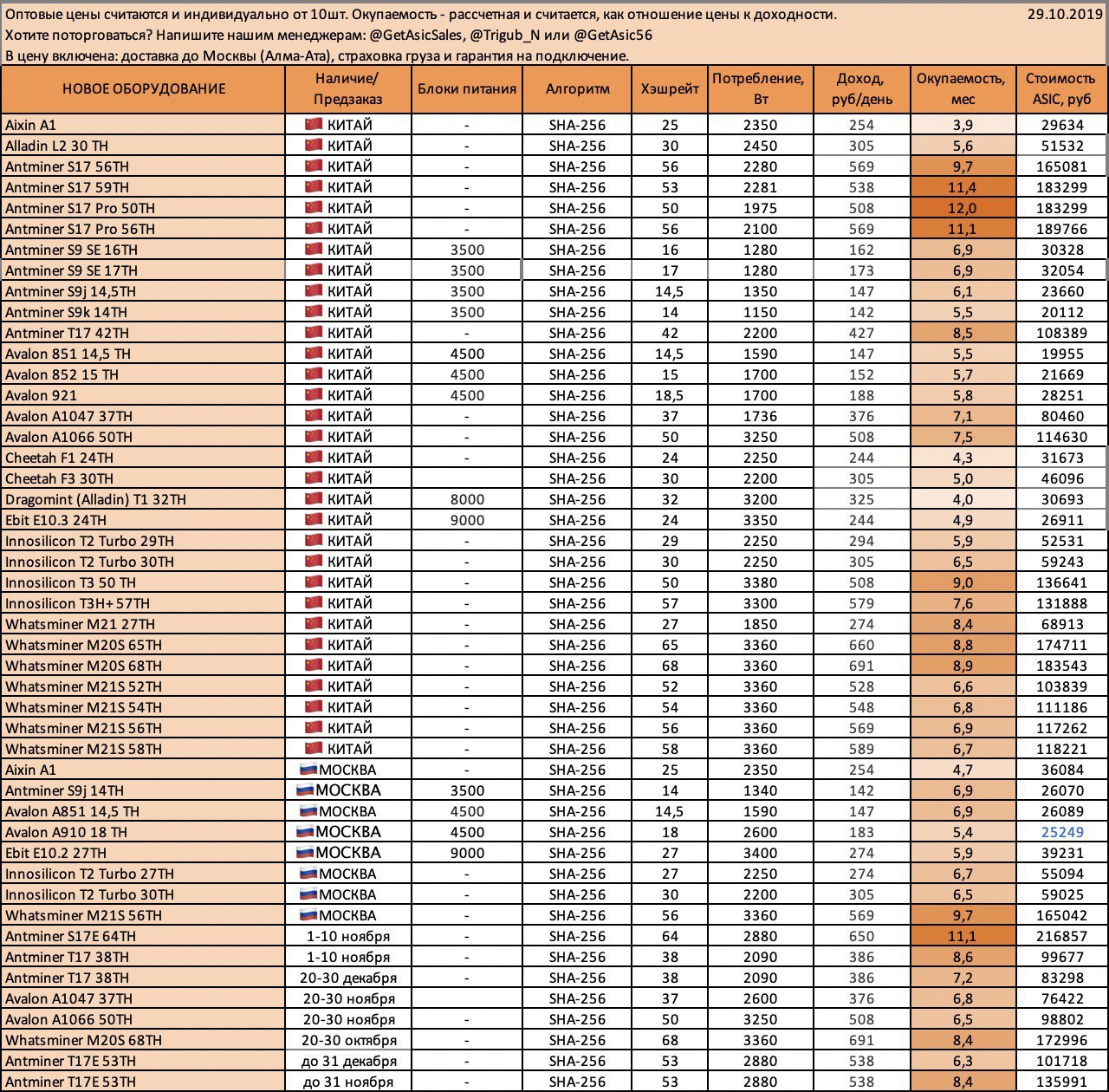This screenshot has height=1092, width=1109.
Task: Select the 'Innosilicon T3H+ 57TH' name cell
Action: click(144, 603)
